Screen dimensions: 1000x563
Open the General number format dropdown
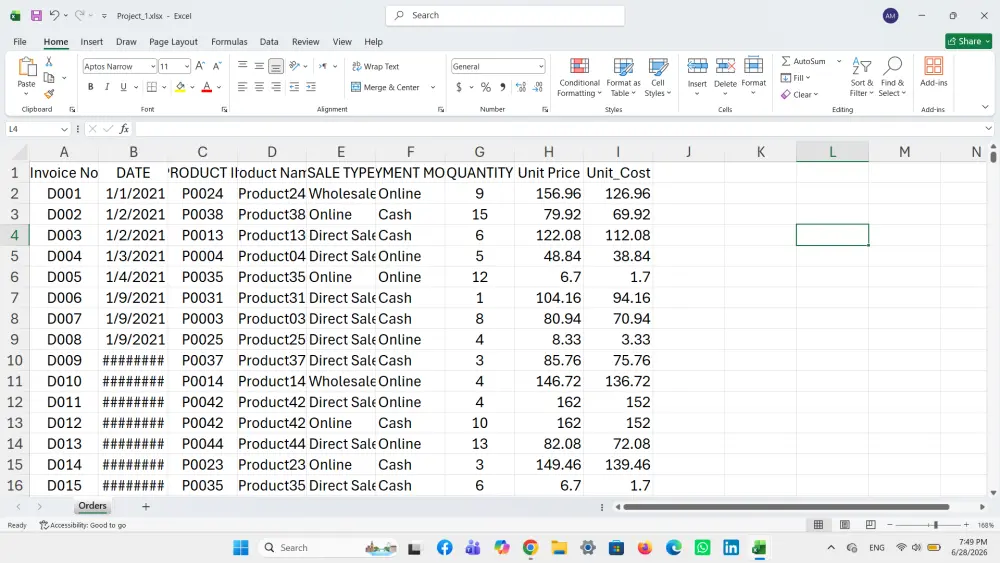pos(541,66)
